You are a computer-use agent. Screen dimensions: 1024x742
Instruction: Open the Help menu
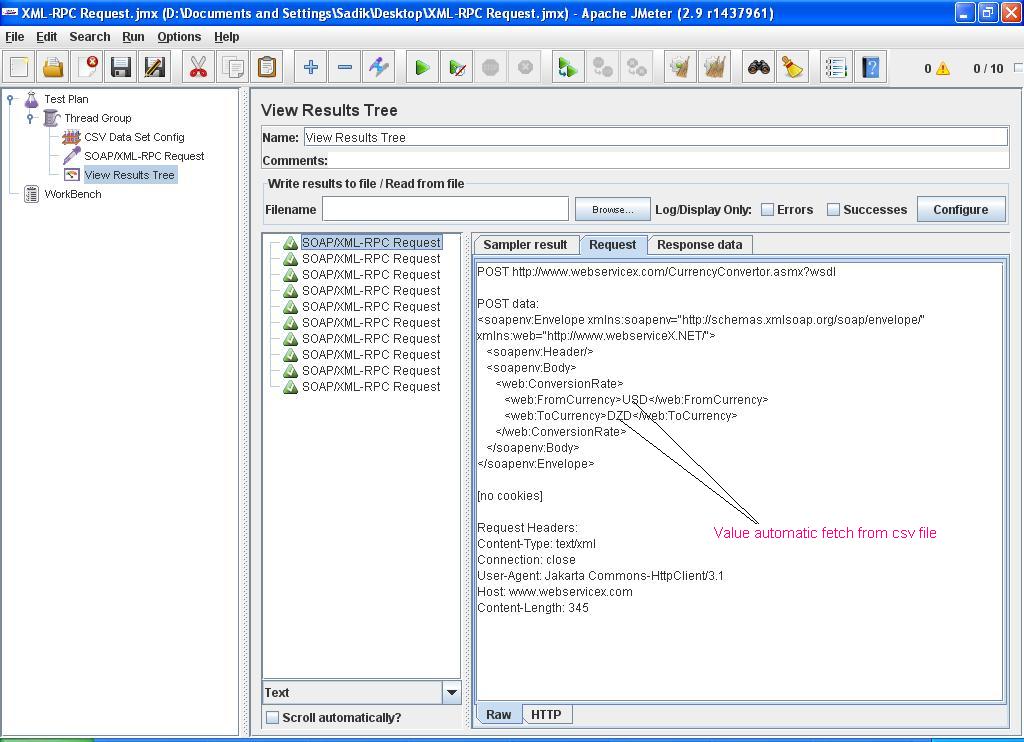click(x=227, y=37)
